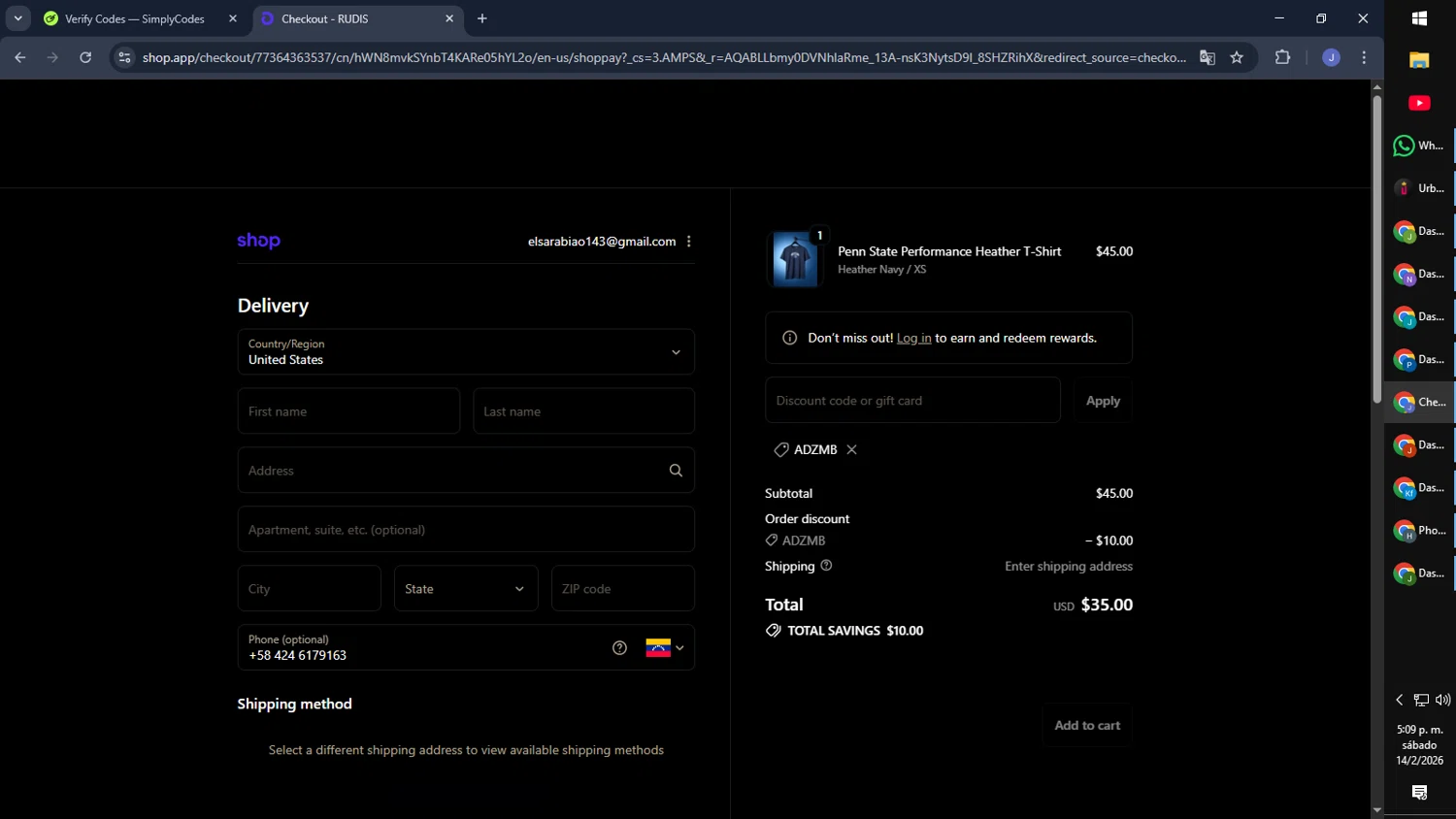Open the Chrome three-dot menu
The image size is (1456, 819).
tap(1364, 58)
